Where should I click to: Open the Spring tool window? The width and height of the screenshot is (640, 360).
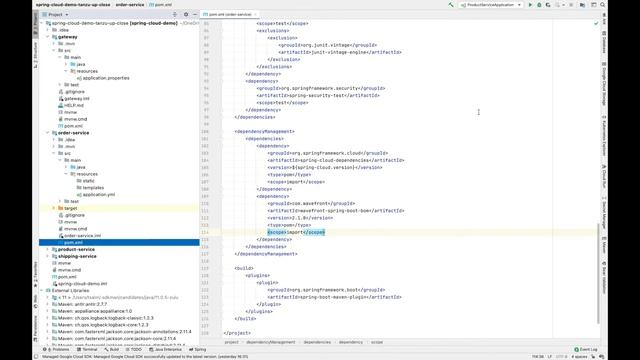pos(198,350)
